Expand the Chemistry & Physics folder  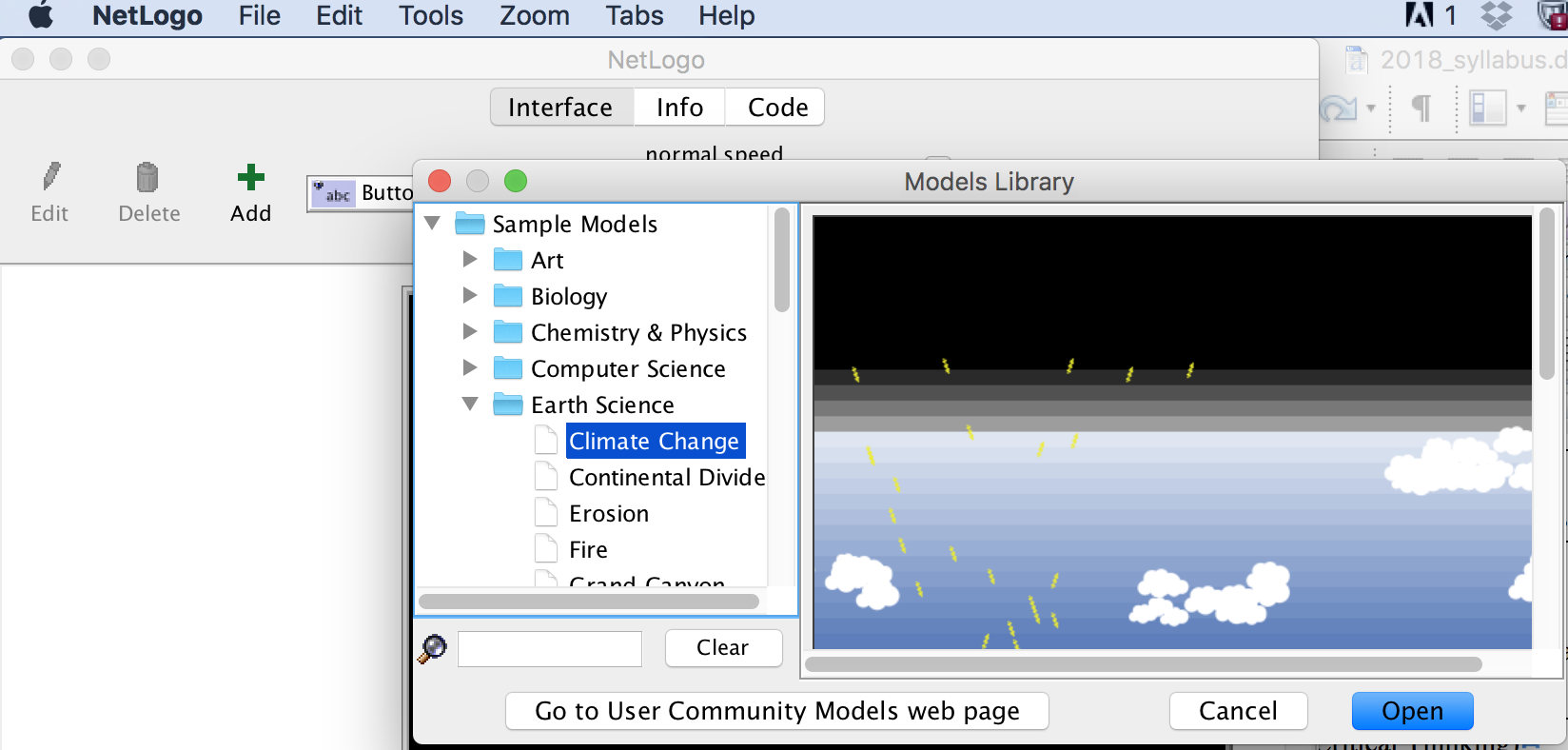tap(470, 331)
